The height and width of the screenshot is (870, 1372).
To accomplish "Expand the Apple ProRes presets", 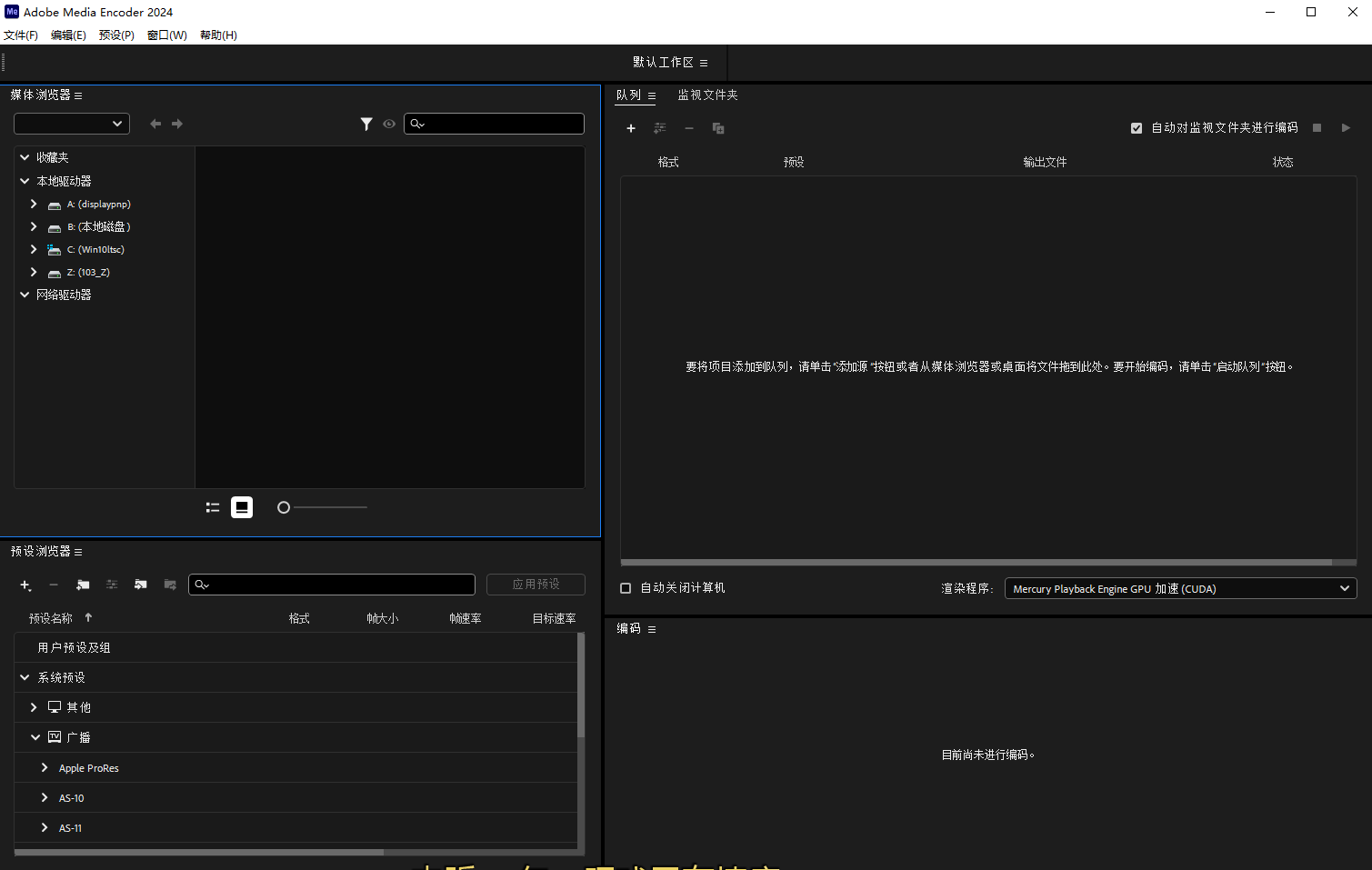I will 45,767.
